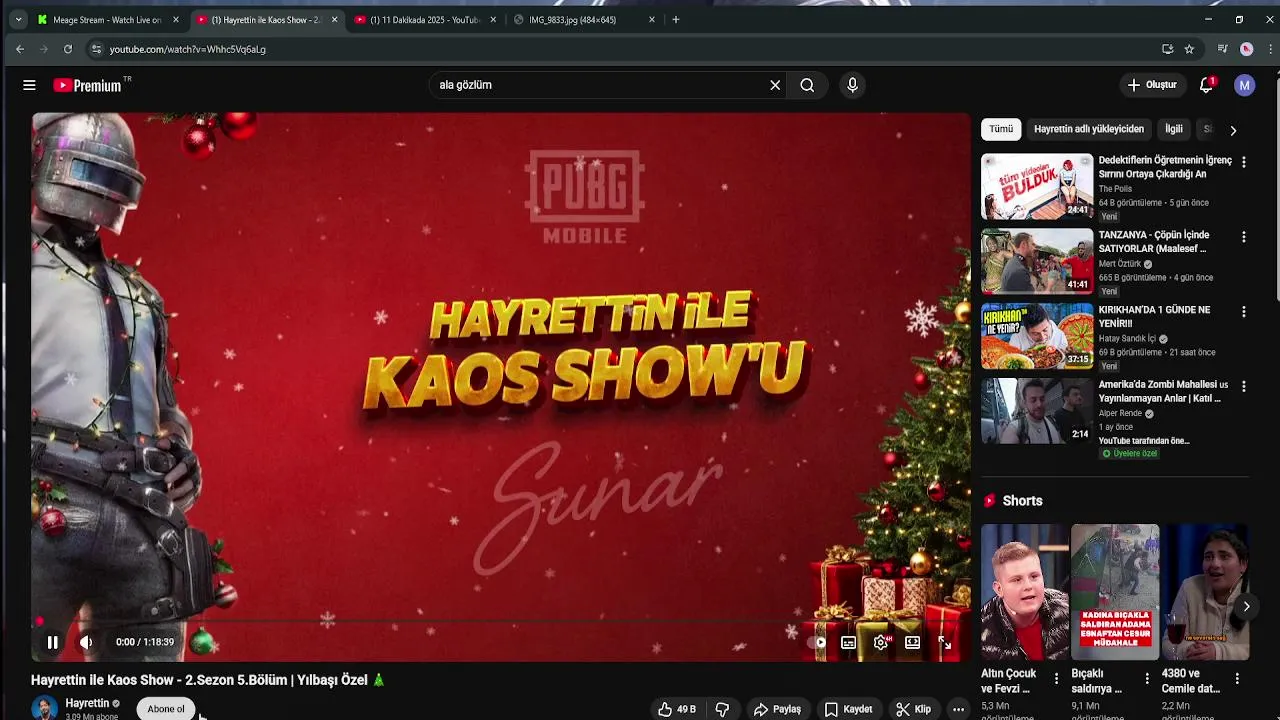
Task: Open the 4380 ve Cemile short
Action: coord(1205,592)
